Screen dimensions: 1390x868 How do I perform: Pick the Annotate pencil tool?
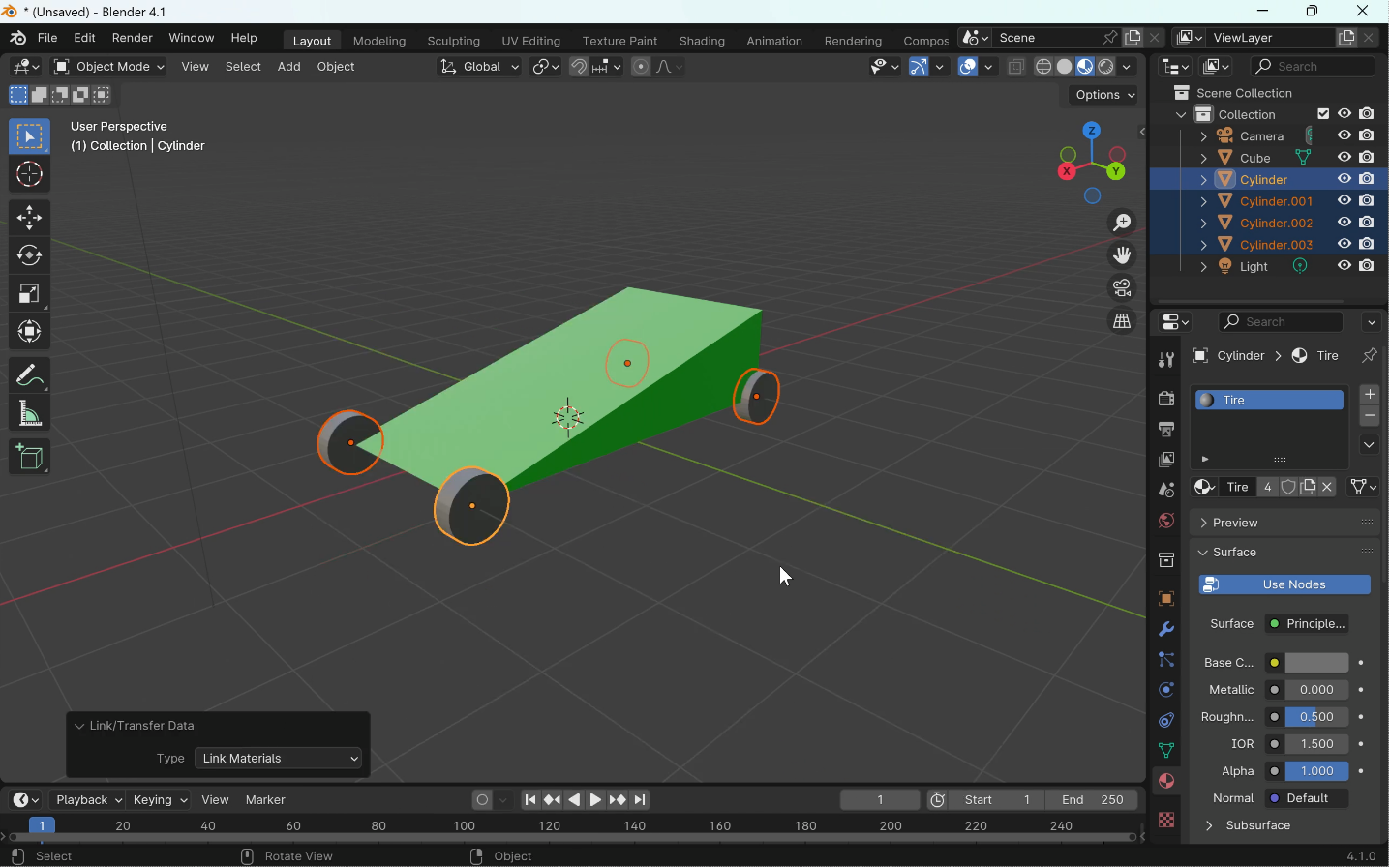pyautogui.click(x=29, y=375)
